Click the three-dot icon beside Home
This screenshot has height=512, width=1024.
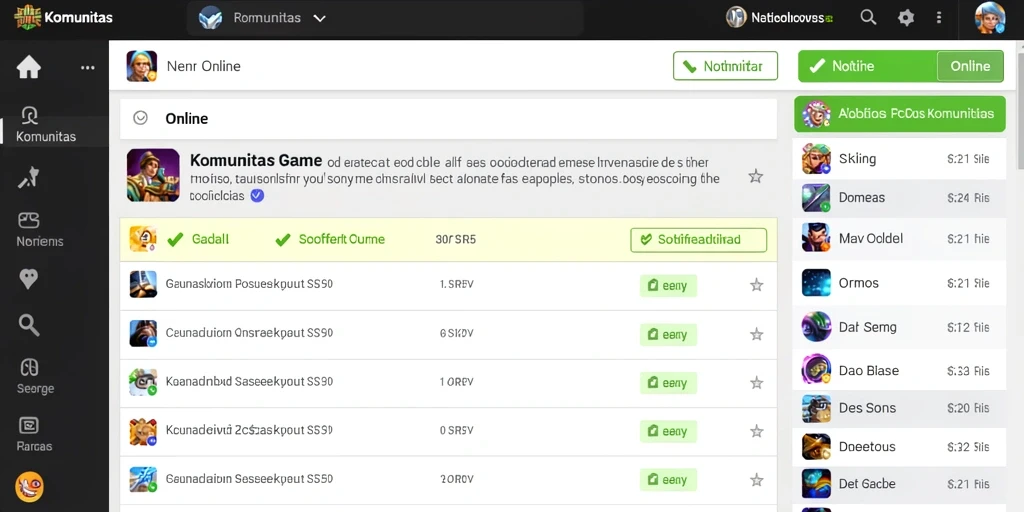(88, 68)
